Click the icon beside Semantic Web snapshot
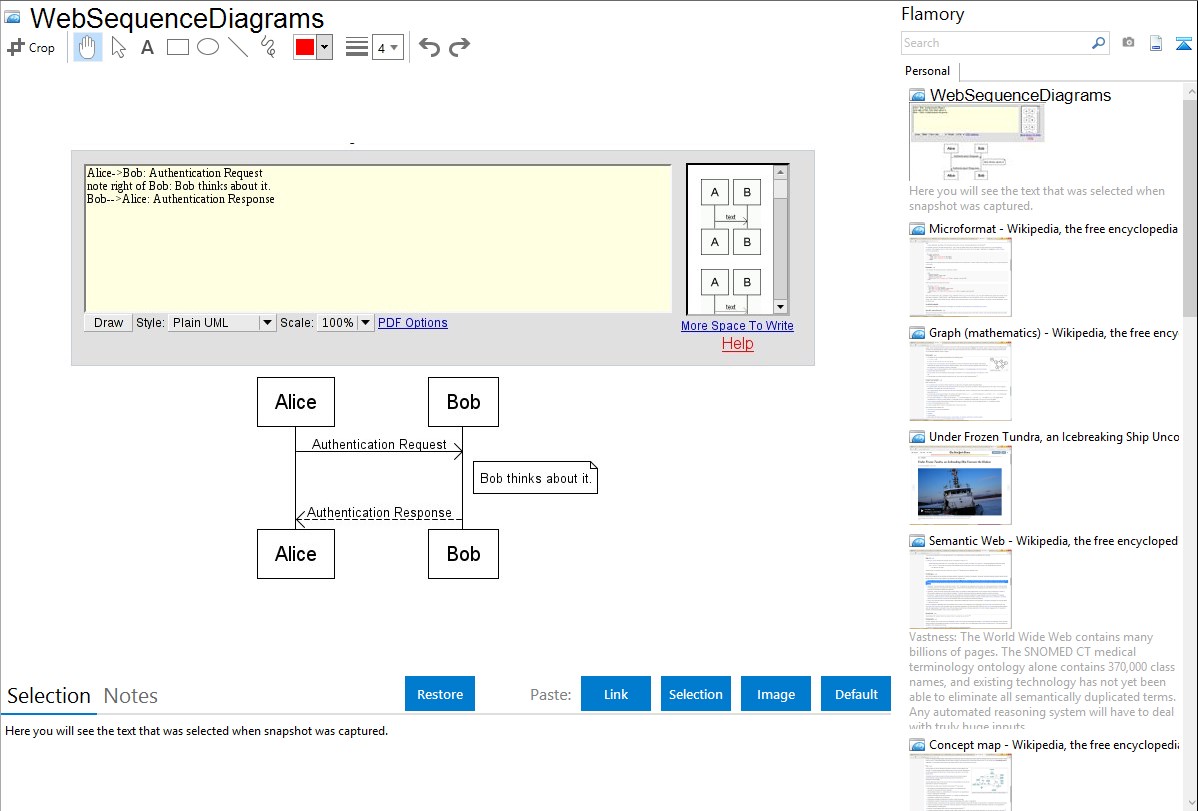Viewport: 1198px width, 811px height. click(x=917, y=541)
